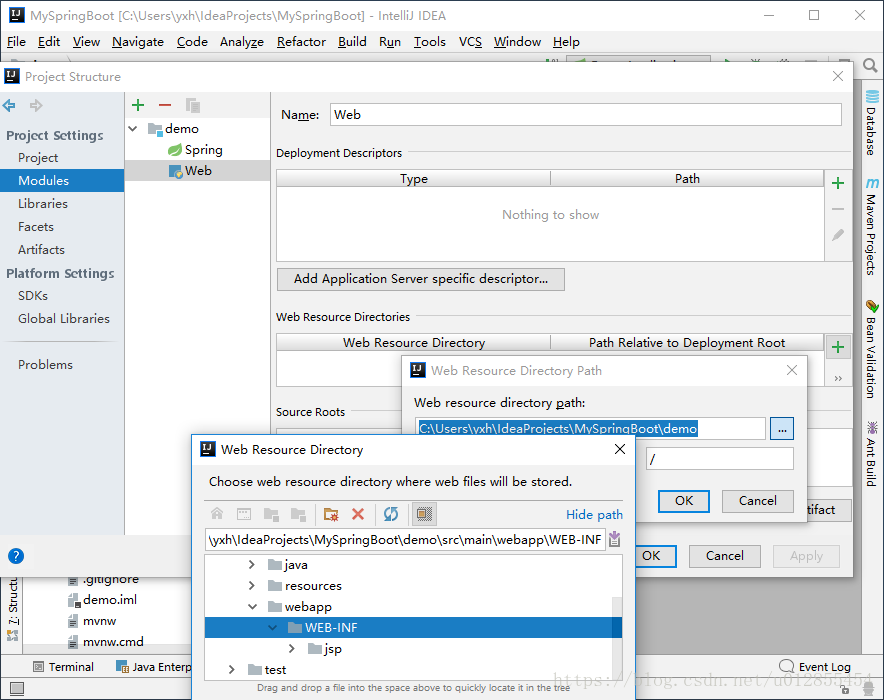Click the edit pencil icon for descriptors
Screen dimensions: 884x700
(838, 234)
